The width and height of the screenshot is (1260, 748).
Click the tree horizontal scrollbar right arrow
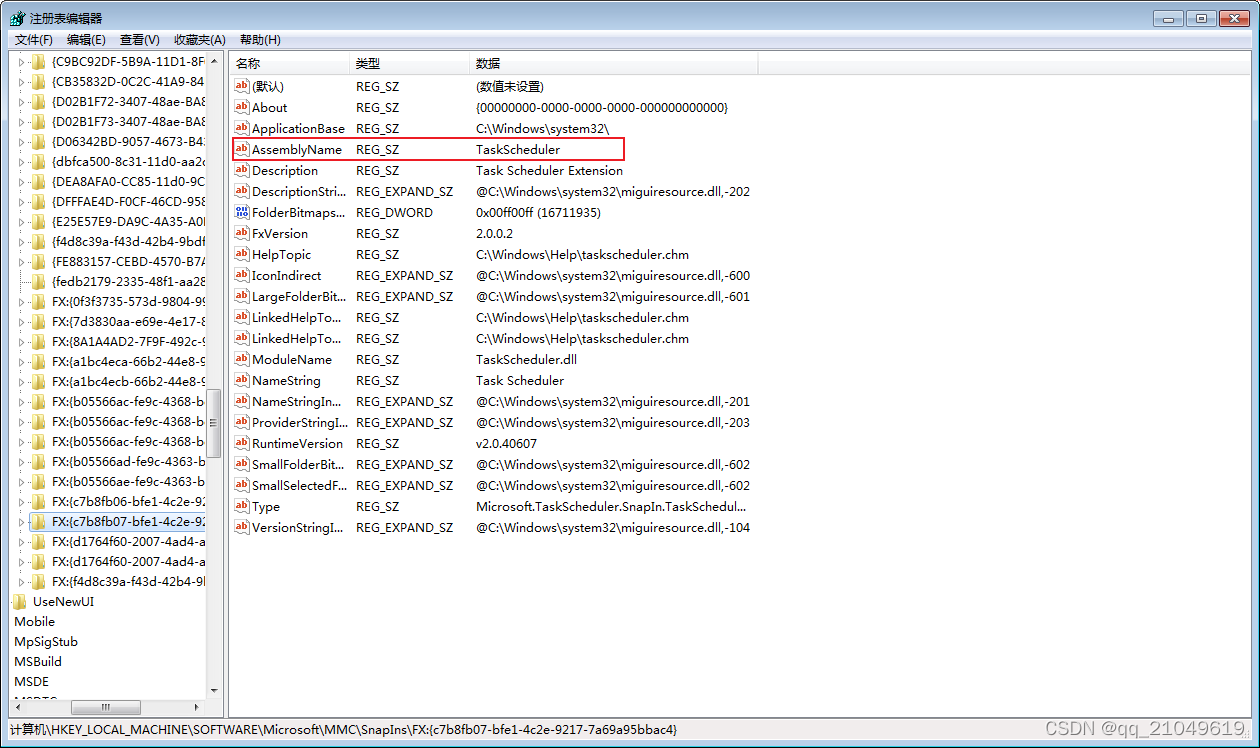(197, 707)
